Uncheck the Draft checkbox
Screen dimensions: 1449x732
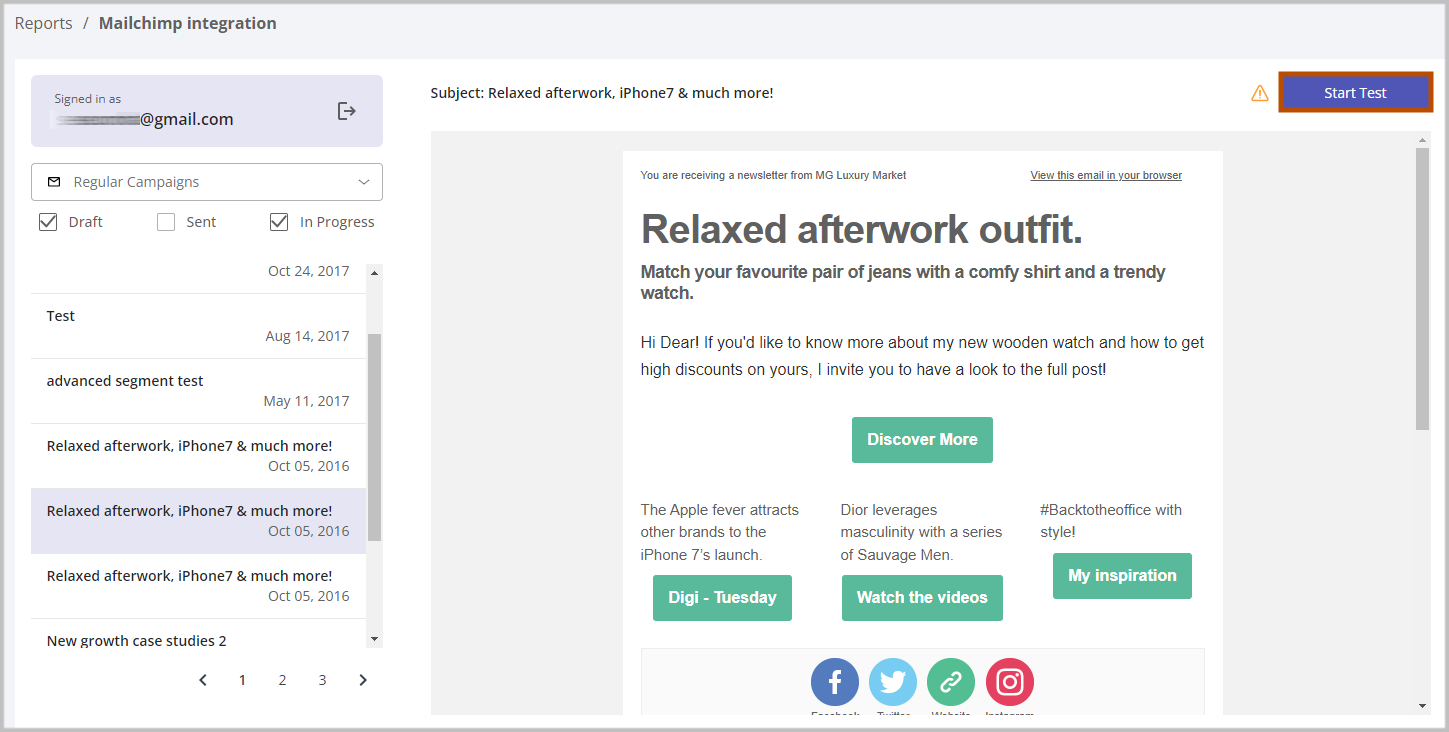(48, 222)
